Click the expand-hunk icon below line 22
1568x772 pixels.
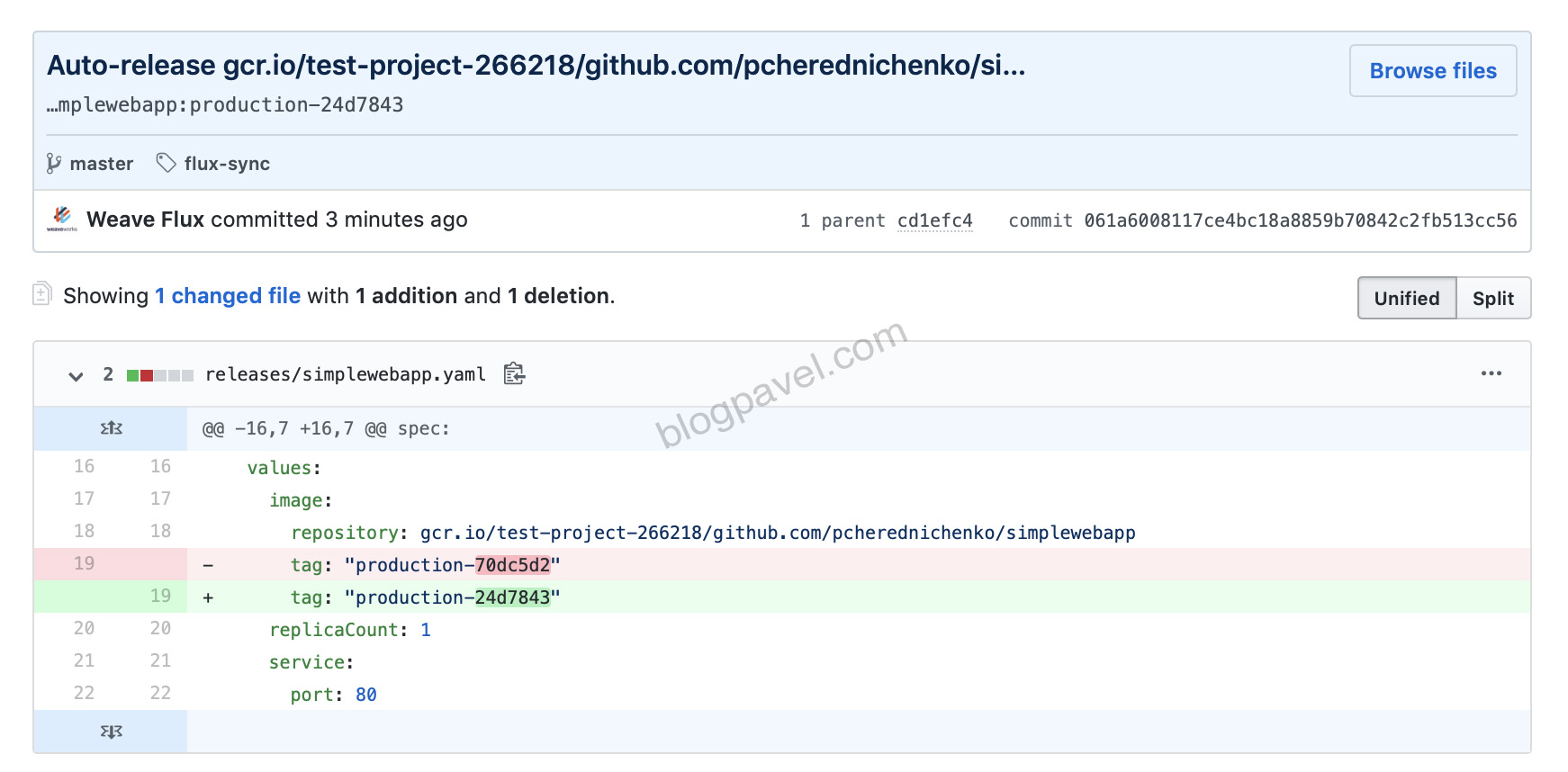(110, 731)
